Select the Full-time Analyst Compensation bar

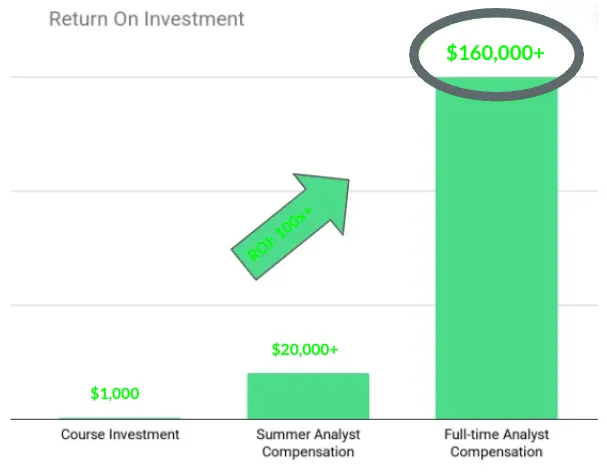497,248
